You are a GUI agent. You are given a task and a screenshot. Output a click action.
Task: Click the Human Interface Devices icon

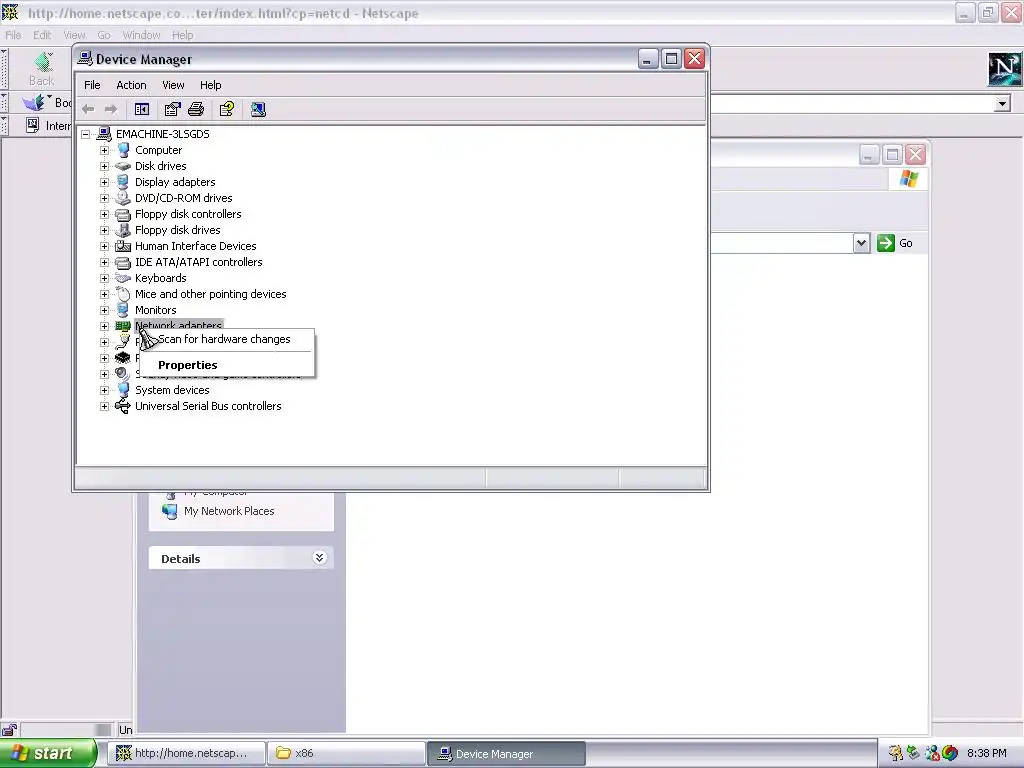click(x=123, y=246)
